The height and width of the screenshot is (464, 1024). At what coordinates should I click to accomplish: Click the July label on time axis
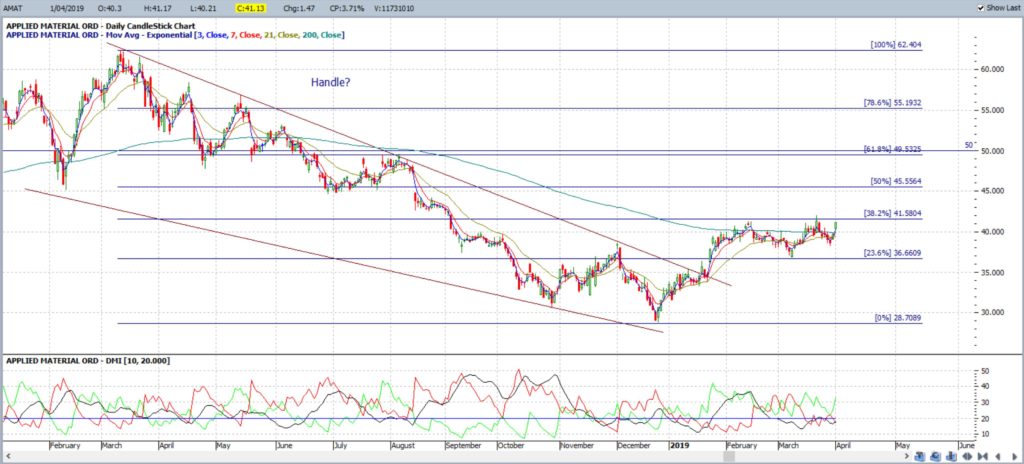(341, 445)
